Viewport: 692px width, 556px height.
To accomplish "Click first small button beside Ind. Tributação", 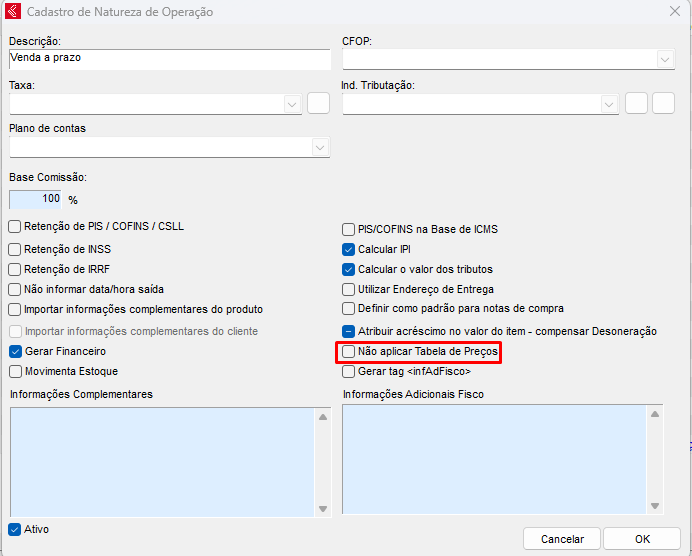I will point(636,103).
